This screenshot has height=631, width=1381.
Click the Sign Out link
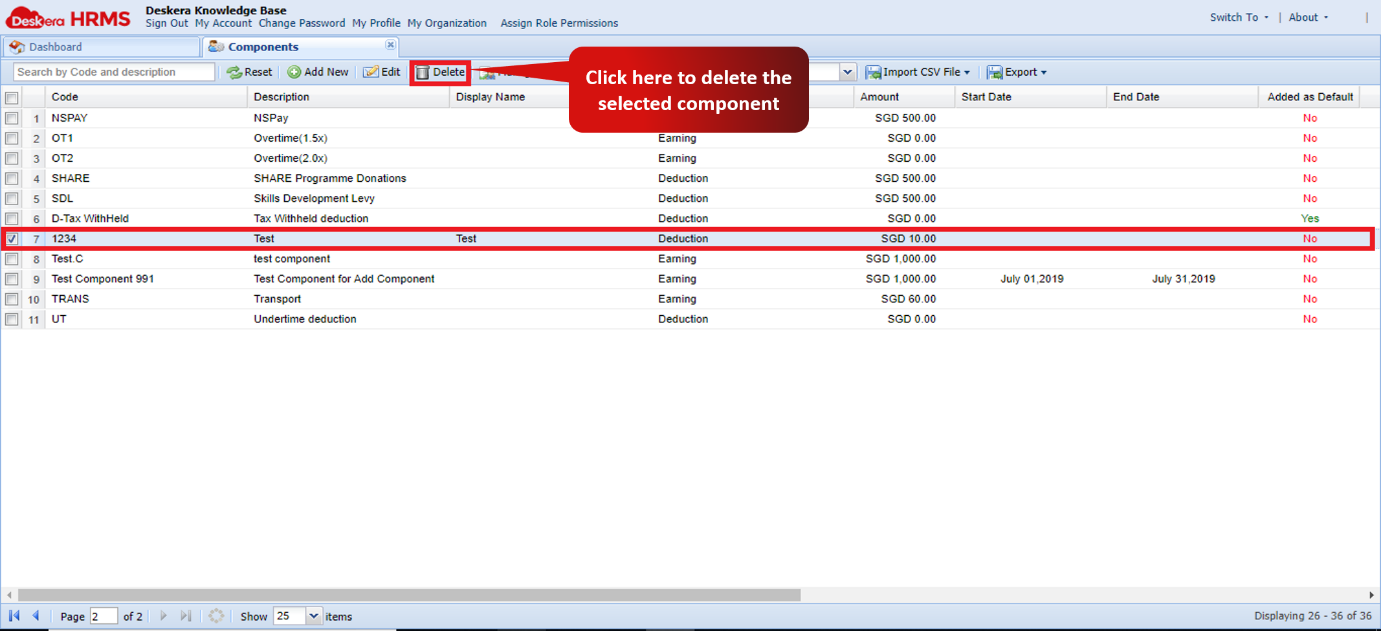point(167,23)
